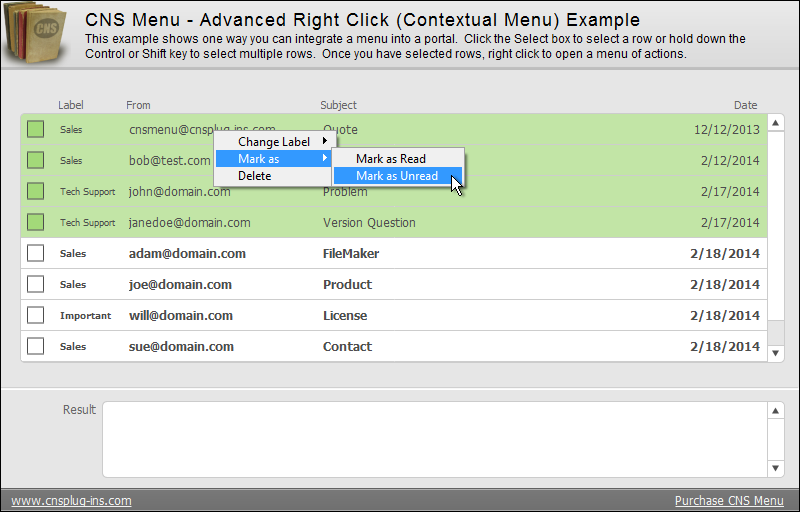Click the 2/12/2014 date cell
Screen dimensions: 800x512
(x=730, y=161)
